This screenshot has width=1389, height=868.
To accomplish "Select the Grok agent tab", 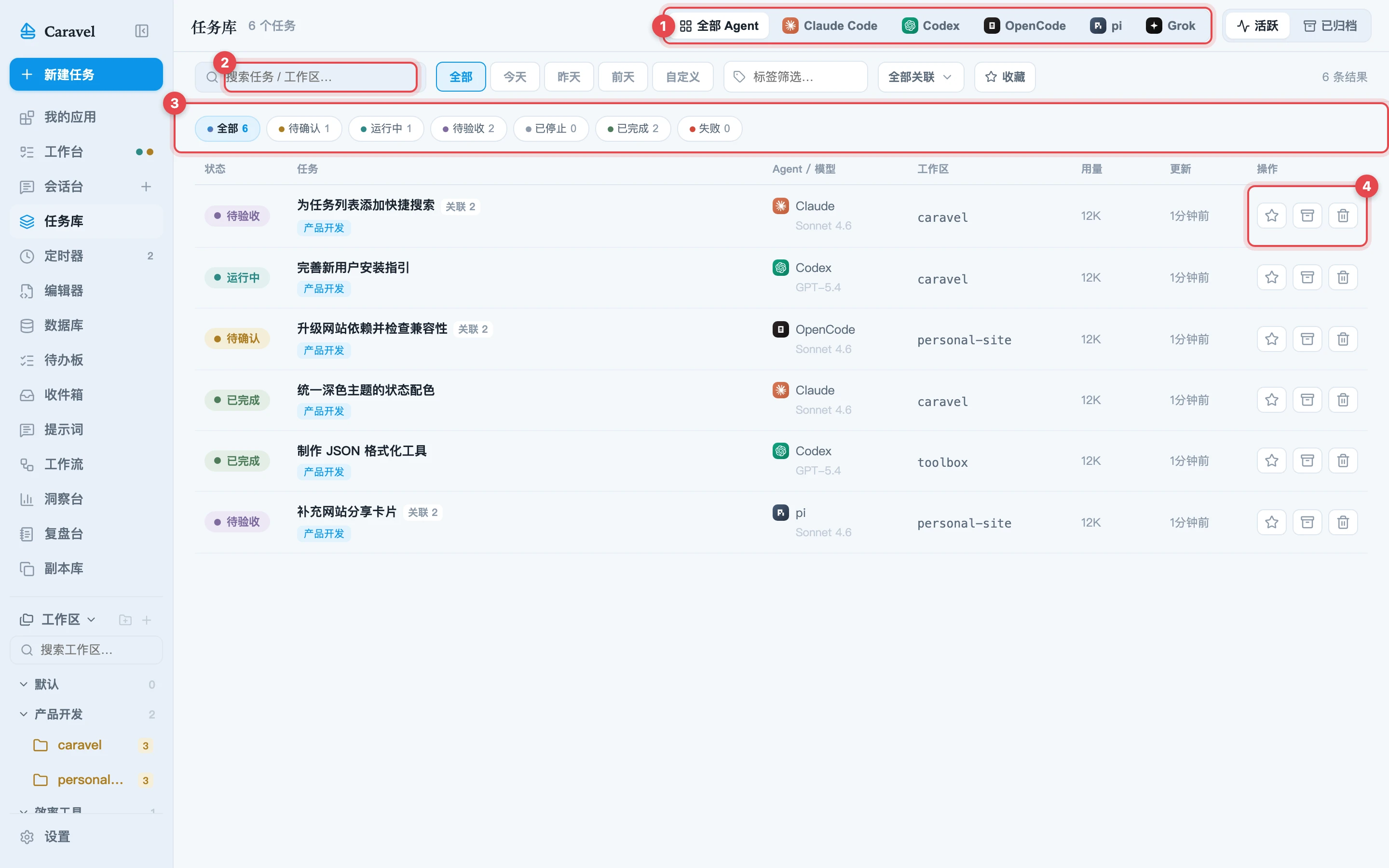I will click(x=1171, y=26).
